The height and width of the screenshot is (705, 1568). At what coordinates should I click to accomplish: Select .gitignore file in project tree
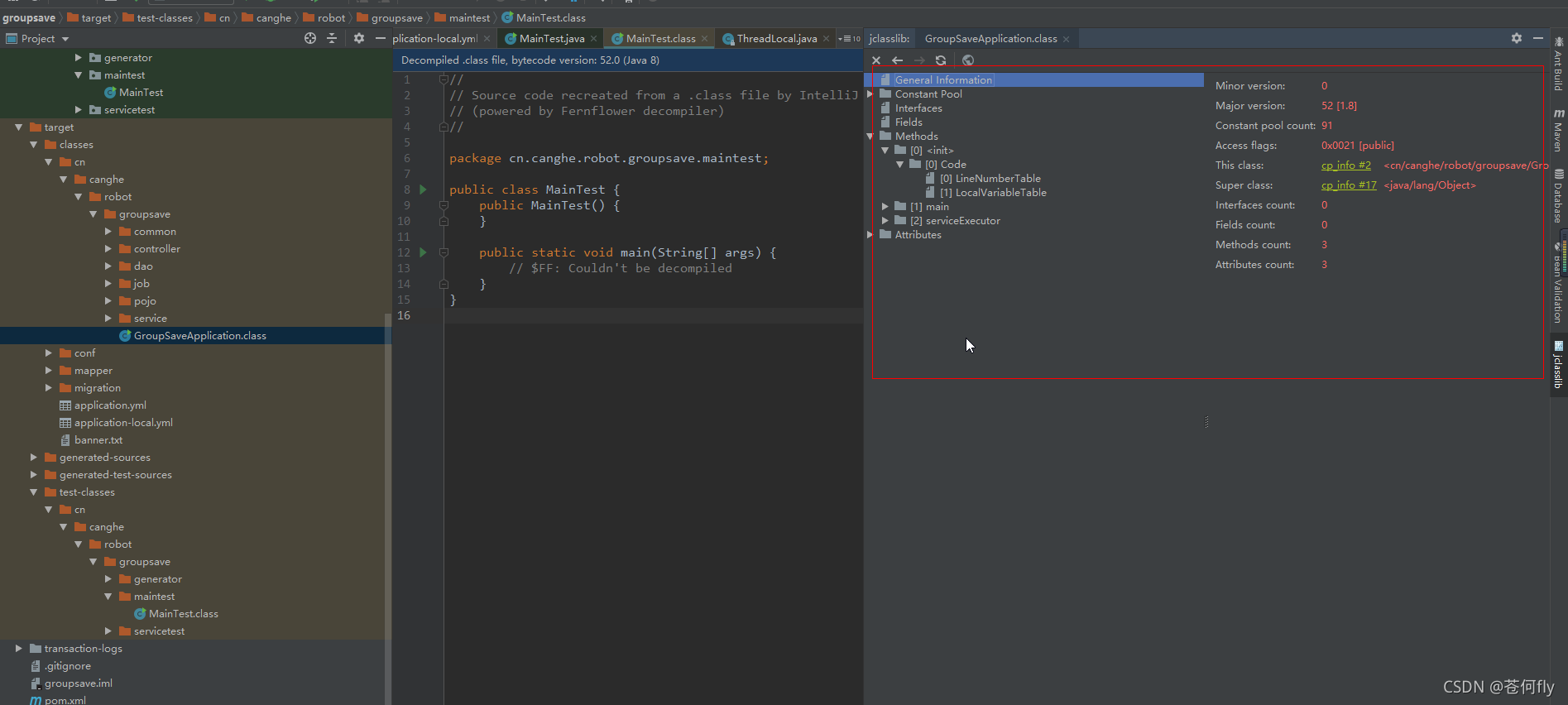point(68,666)
